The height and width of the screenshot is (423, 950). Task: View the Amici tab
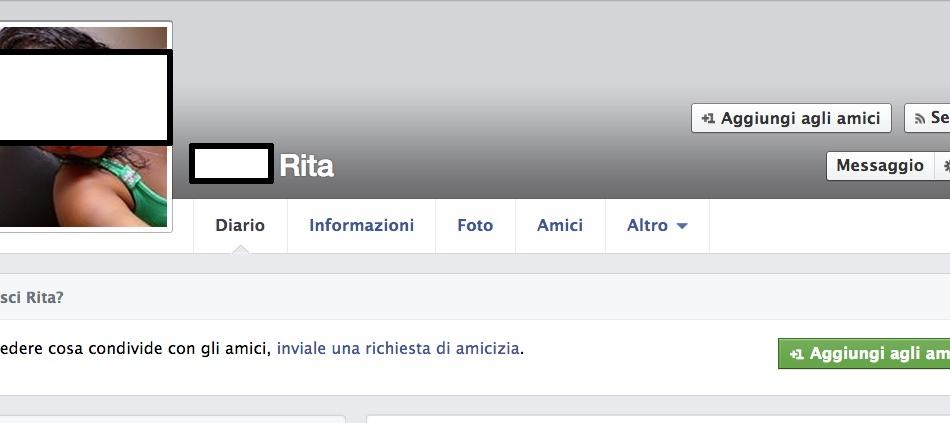tap(560, 225)
